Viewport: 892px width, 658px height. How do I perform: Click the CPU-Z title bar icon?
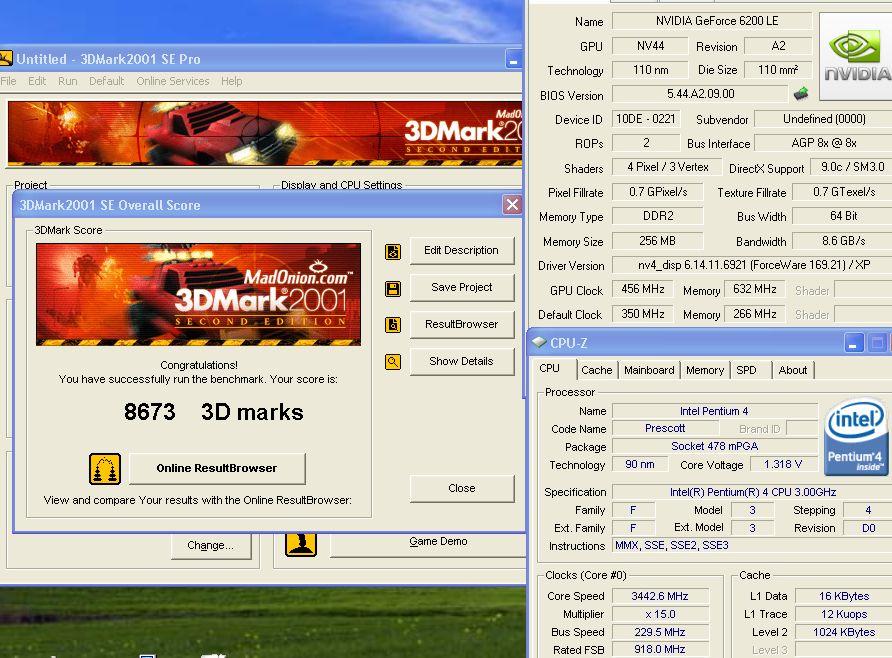(x=539, y=342)
